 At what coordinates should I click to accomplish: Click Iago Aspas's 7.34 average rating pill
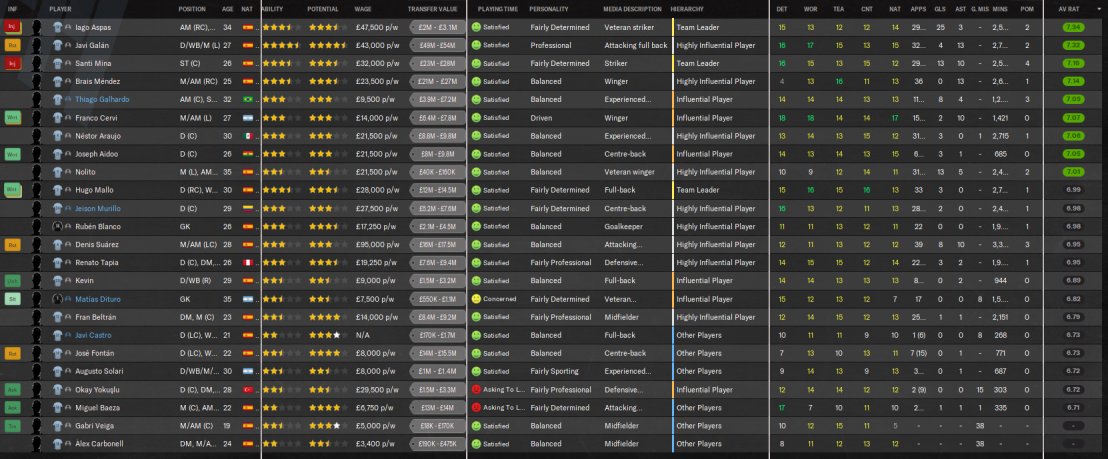[x=1073, y=27]
